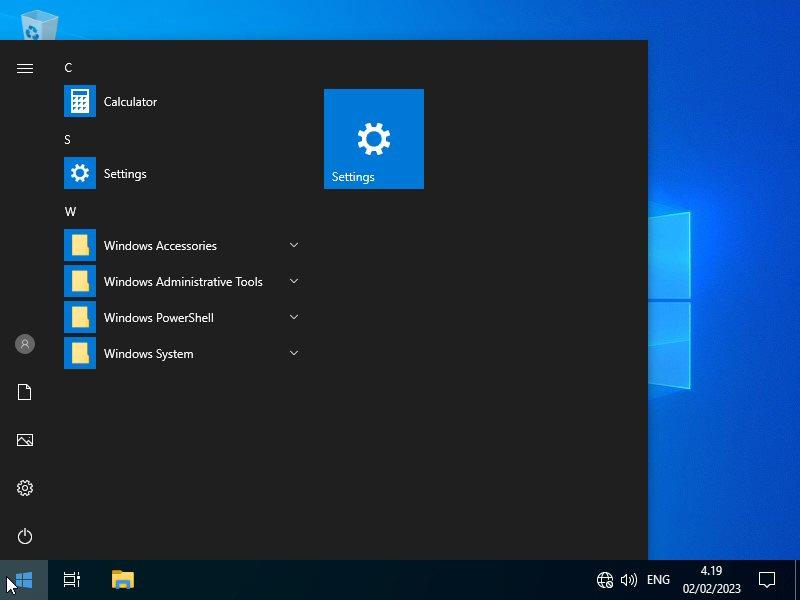The height and width of the screenshot is (600, 800).
Task: Expand Windows Administrative Tools chevron
Action: click(294, 281)
